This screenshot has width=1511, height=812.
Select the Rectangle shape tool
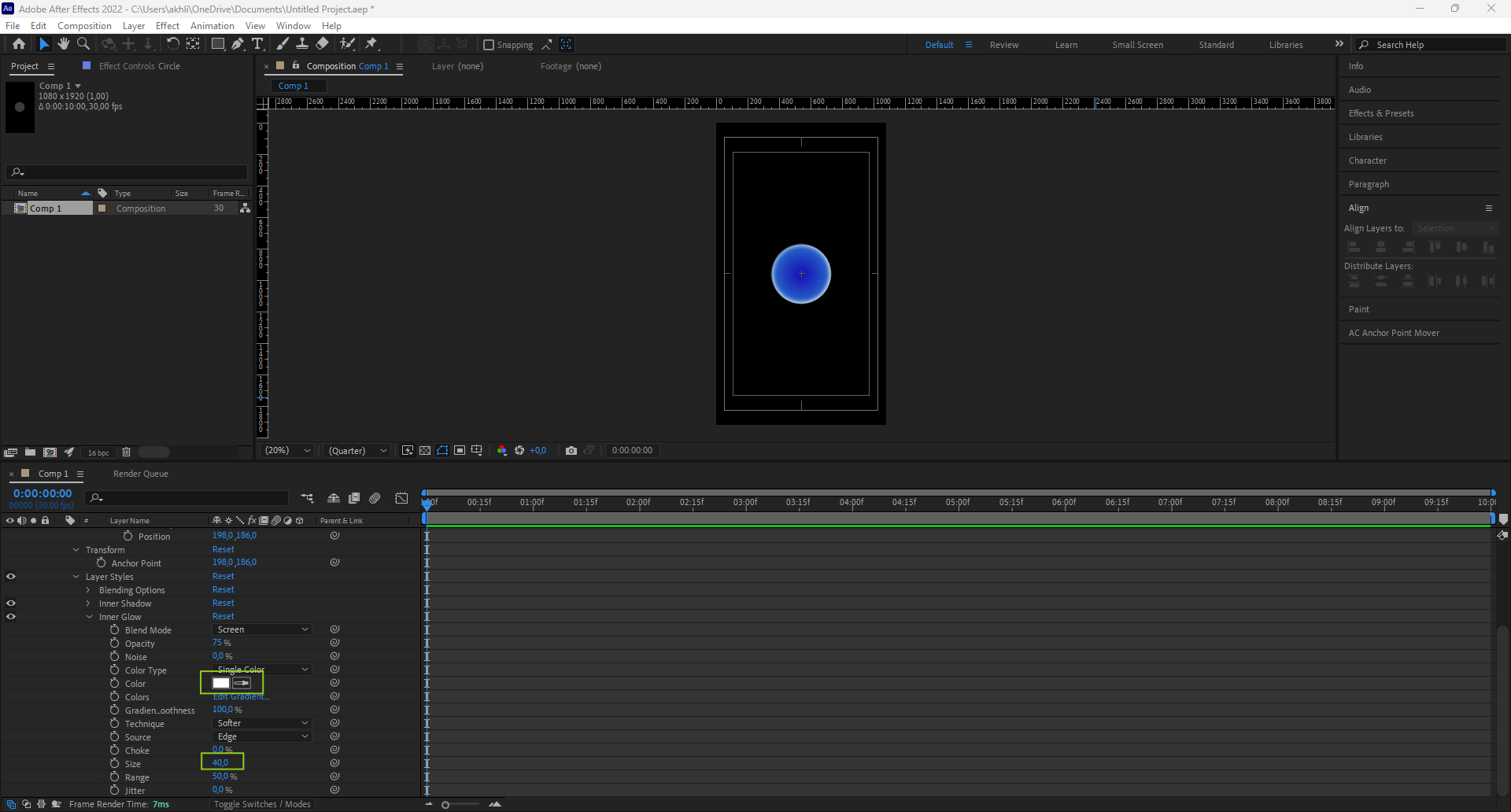pyautogui.click(x=218, y=44)
